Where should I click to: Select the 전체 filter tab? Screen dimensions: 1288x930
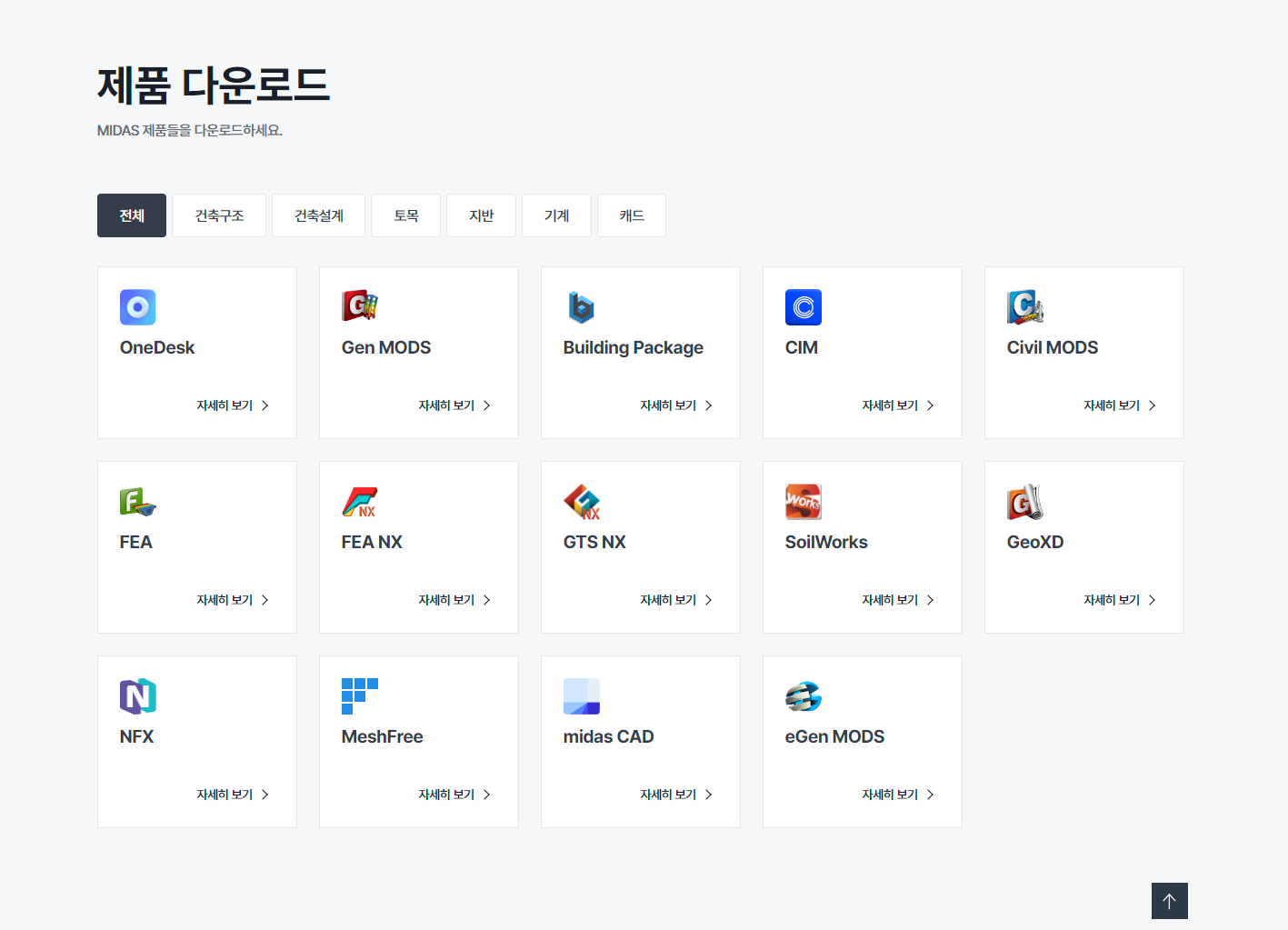coord(132,215)
